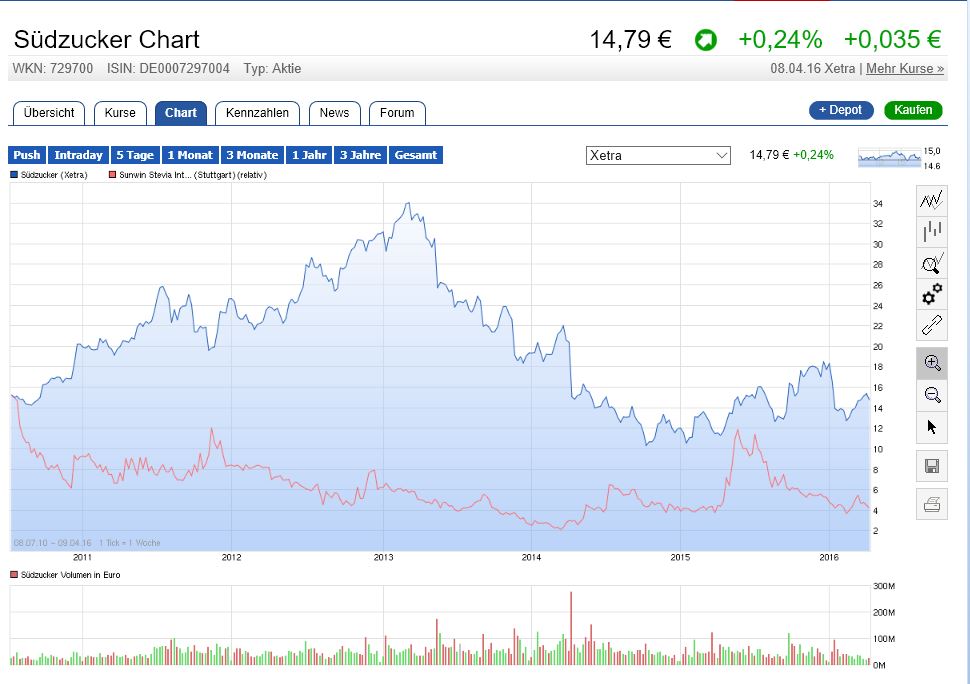Viewport: 970px width, 684px height.
Task: Print the chart with printer icon
Action: [x=932, y=504]
